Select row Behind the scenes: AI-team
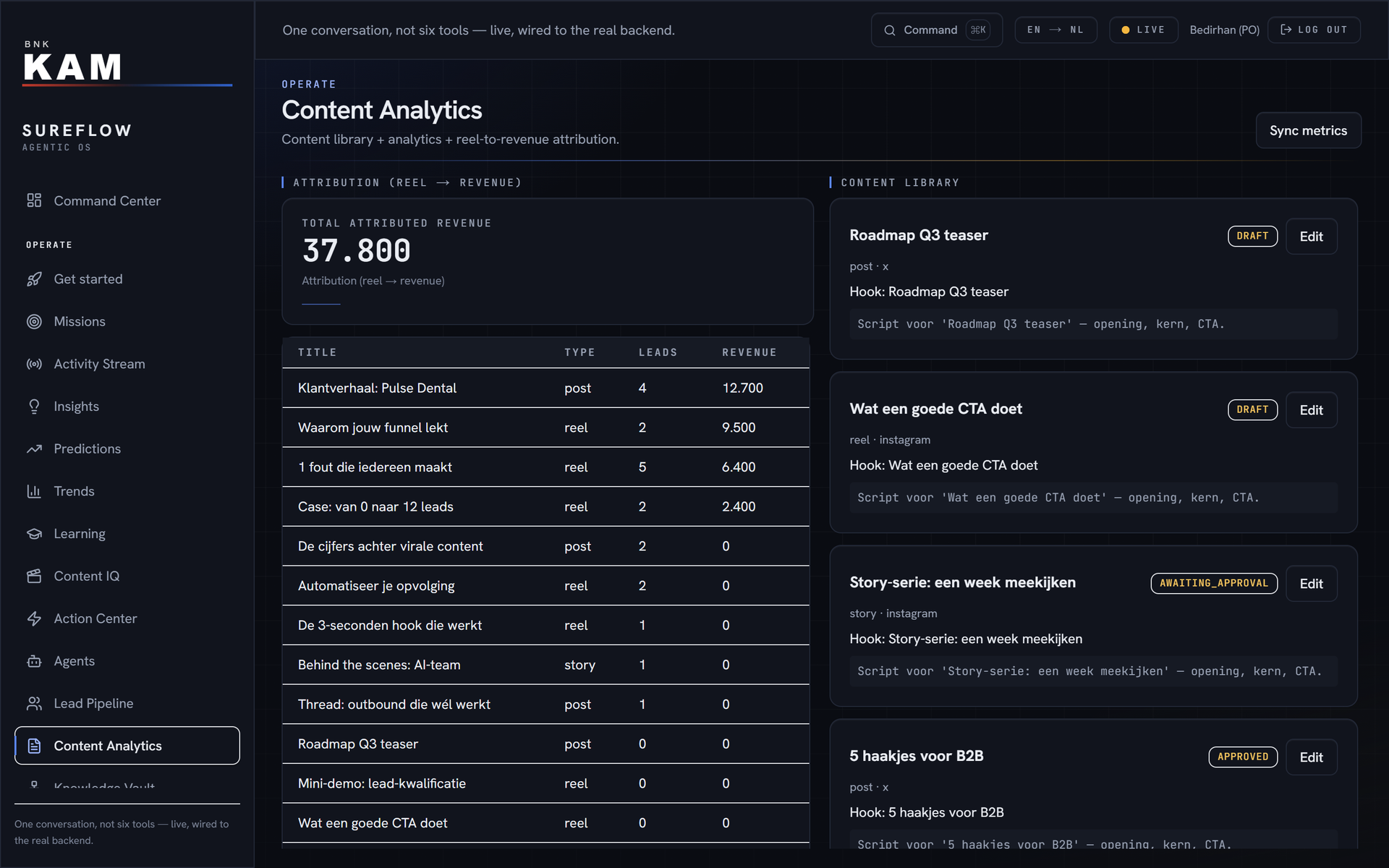1389x868 pixels. click(545, 665)
